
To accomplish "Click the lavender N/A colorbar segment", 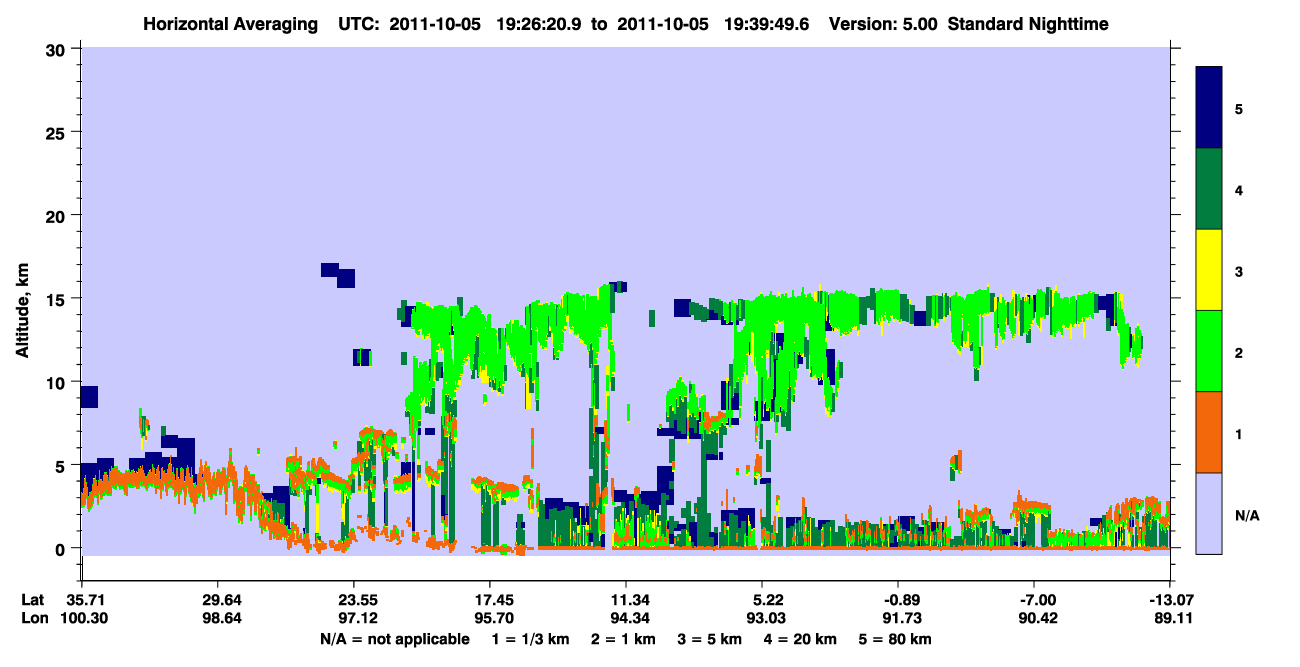I will (x=1209, y=512).
